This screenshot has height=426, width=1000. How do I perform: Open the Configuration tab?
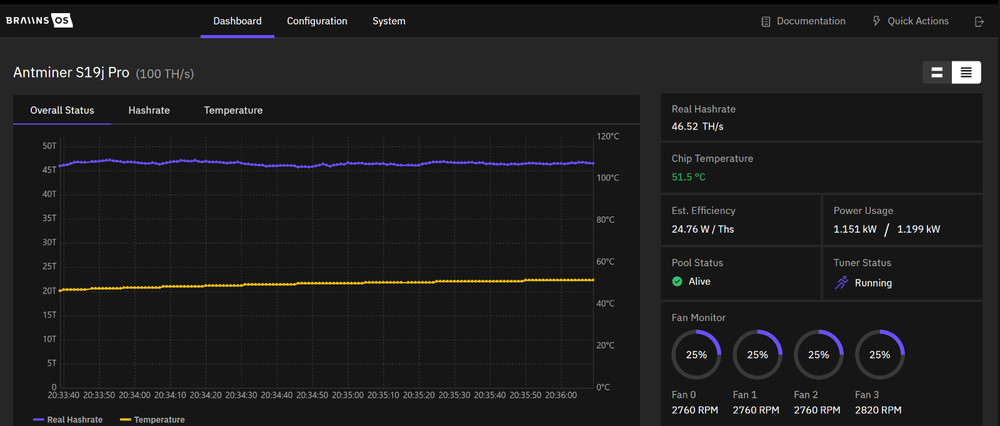click(x=317, y=21)
